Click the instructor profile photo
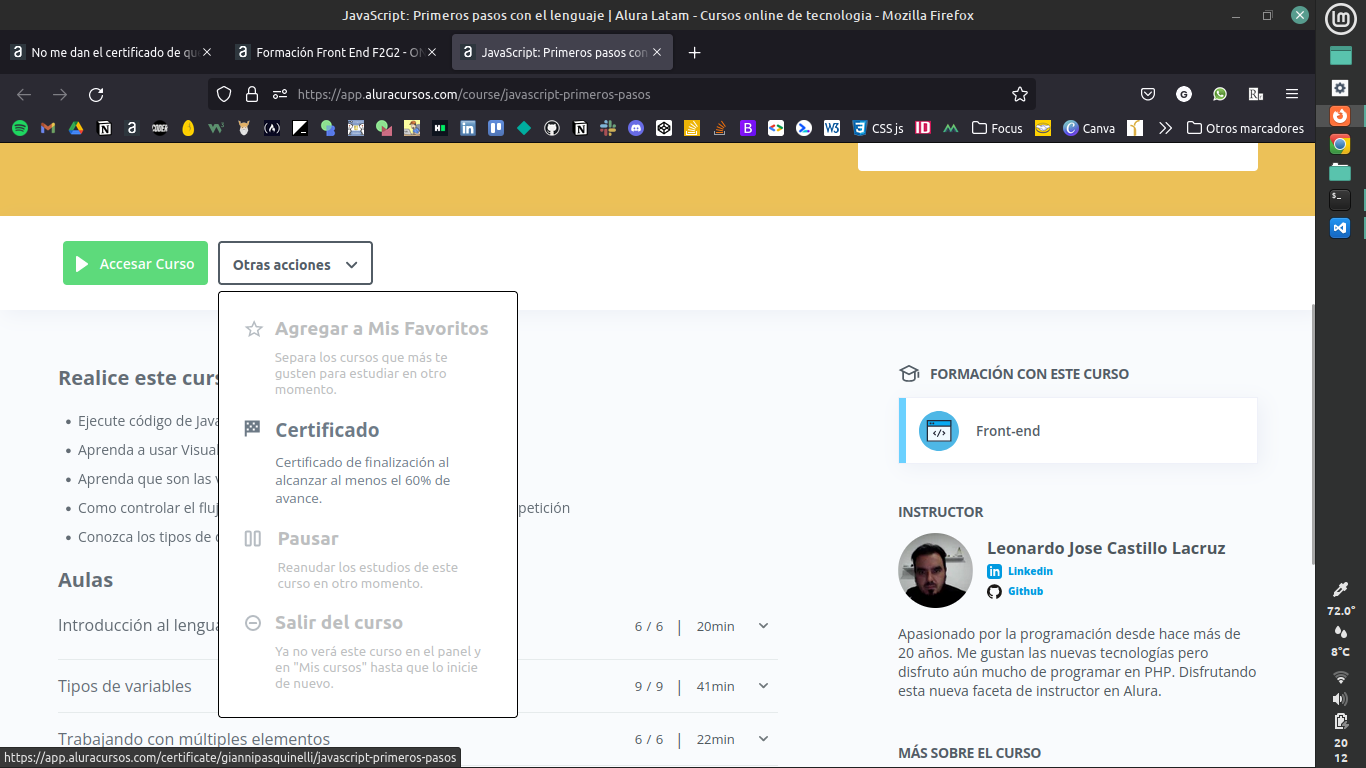Screen dimensions: 1366x768 point(935,570)
